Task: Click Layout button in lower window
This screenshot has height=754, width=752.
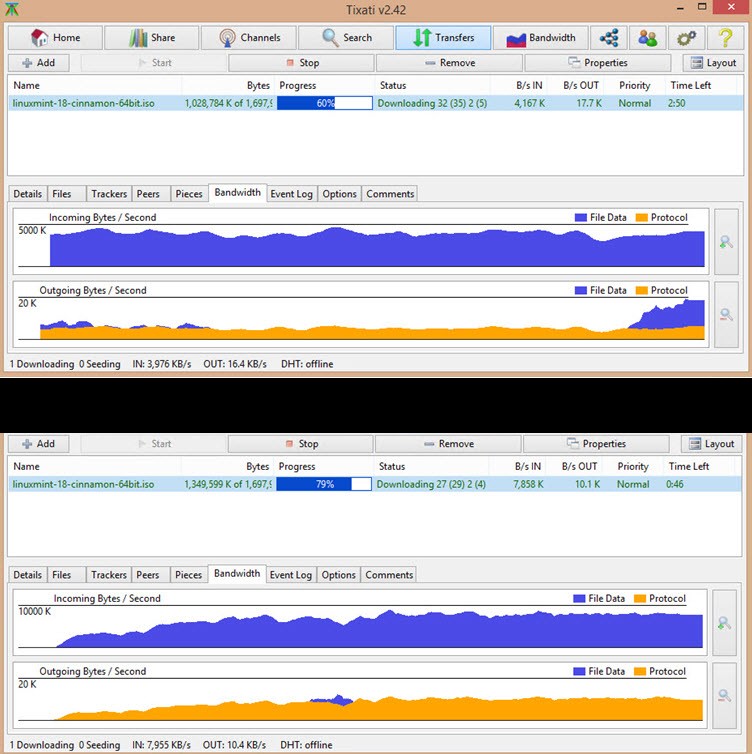Action: point(712,443)
